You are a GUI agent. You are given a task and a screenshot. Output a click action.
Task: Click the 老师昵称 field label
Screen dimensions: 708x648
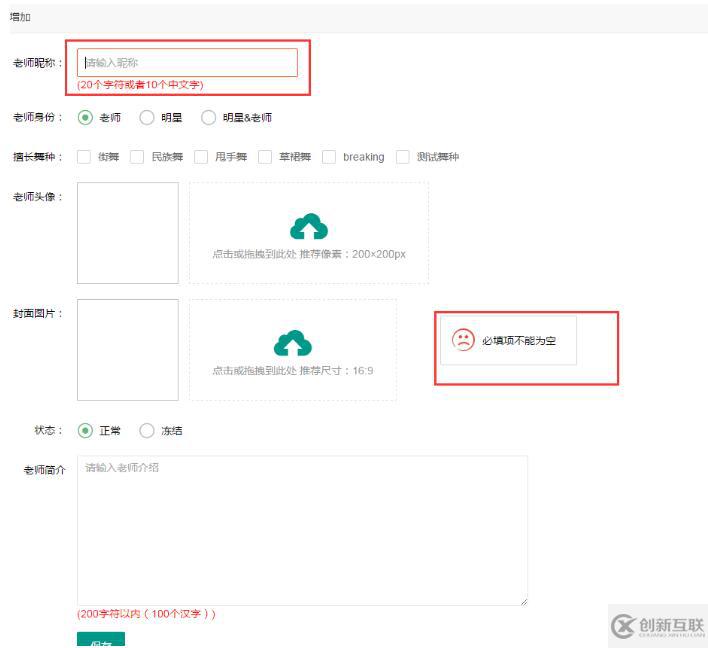(x=37, y=63)
